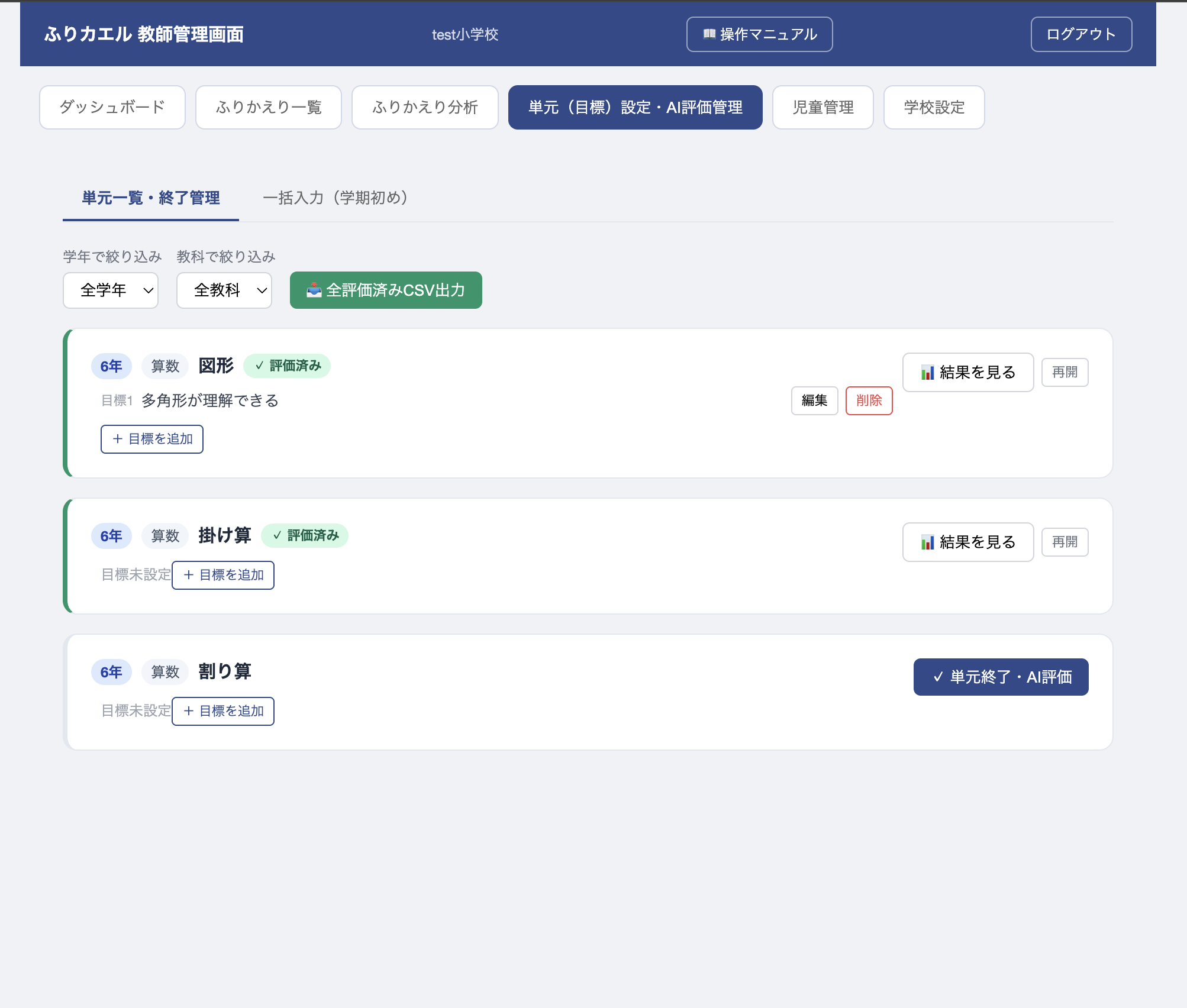Delete the 多角形が理解できる goal via 削除
This screenshot has height=1008, width=1187.
pos(869,400)
